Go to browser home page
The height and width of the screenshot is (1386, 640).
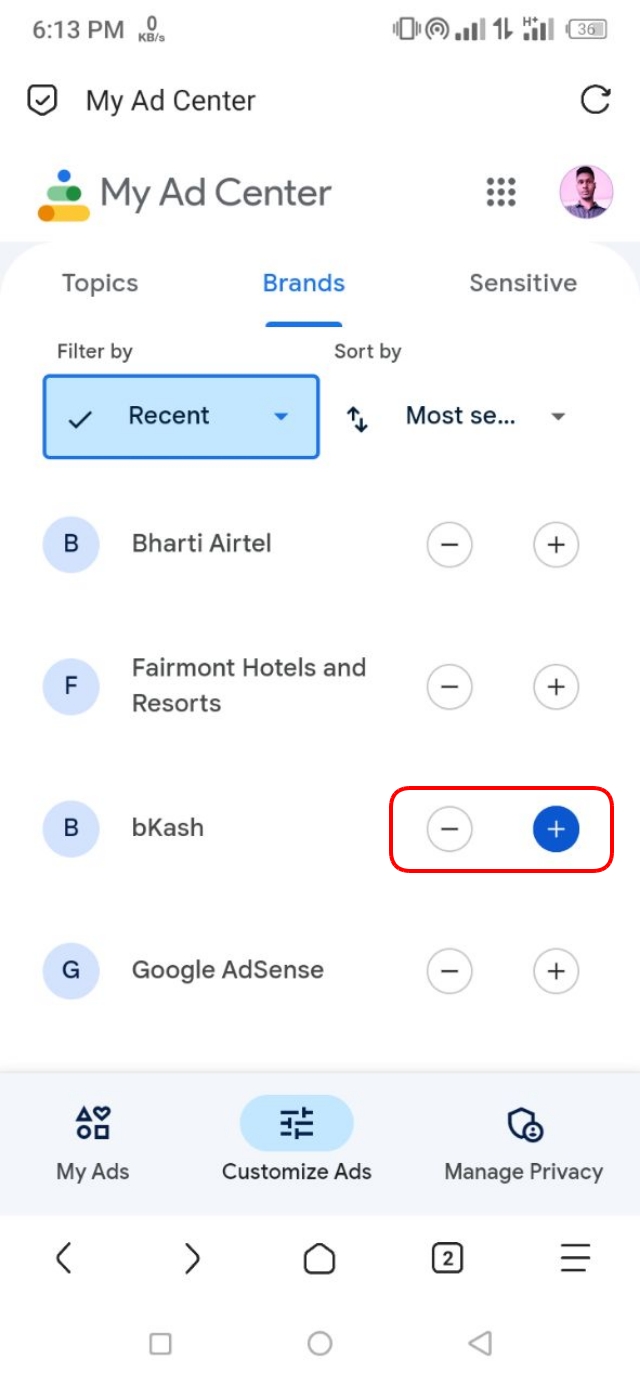click(x=319, y=1258)
